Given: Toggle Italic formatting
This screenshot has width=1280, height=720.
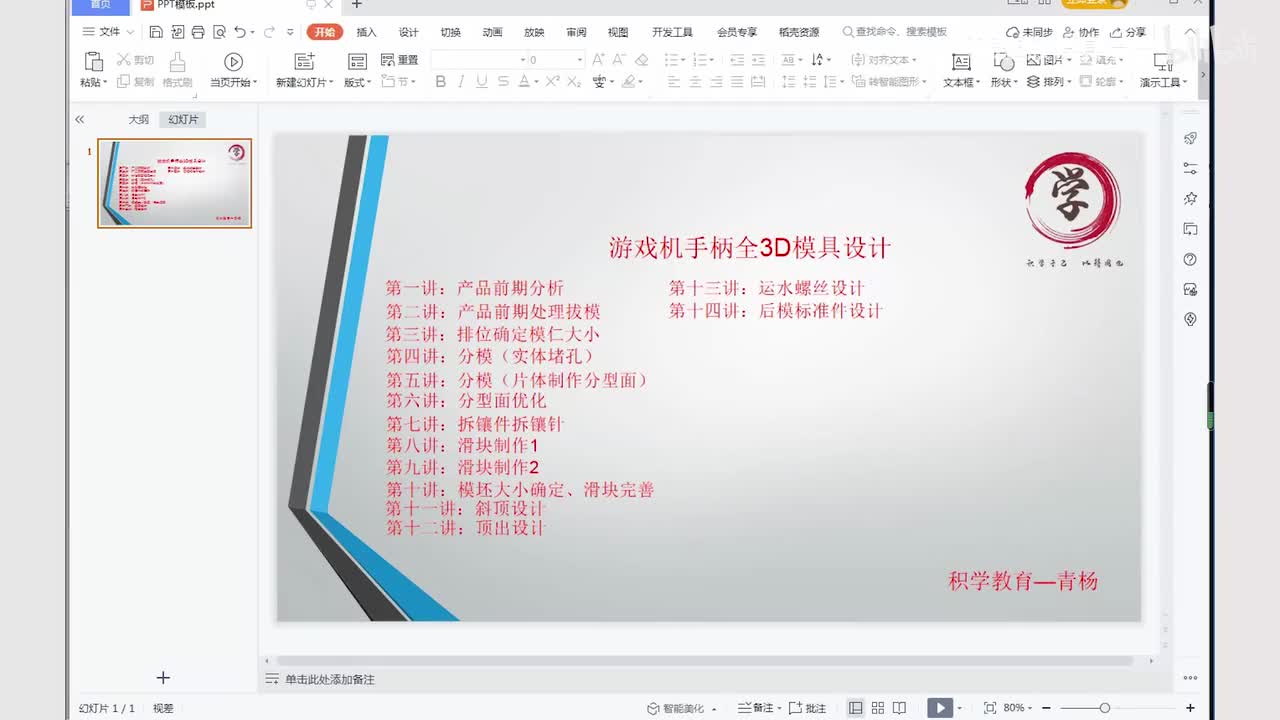Looking at the screenshot, I should tap(461, 82).
